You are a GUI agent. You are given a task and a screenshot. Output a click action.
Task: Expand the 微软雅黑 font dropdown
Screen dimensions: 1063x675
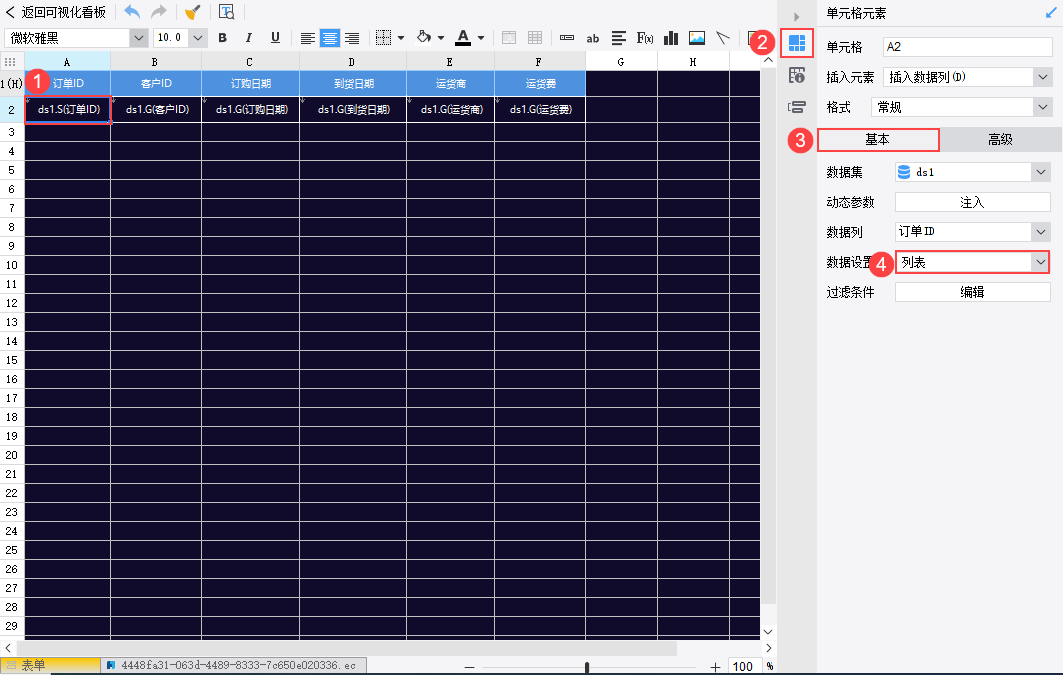(x=138, y=38)
